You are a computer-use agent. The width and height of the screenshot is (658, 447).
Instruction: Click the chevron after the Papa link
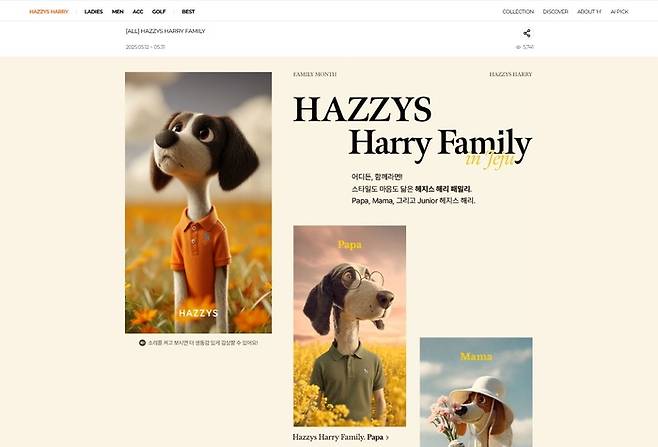pyautogui.click(x=387, y=437)
